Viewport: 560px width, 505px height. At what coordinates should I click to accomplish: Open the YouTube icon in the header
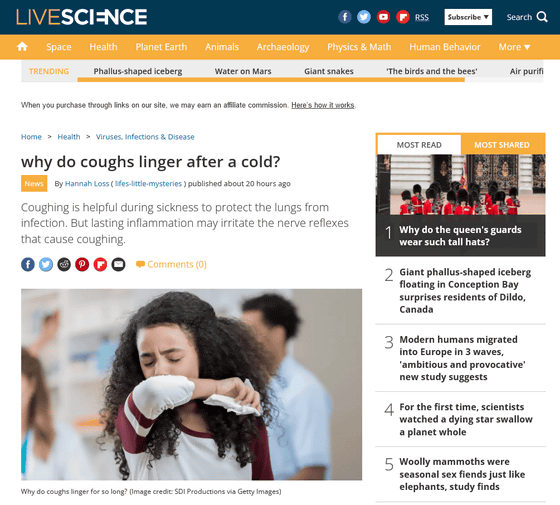coord(383,17)
